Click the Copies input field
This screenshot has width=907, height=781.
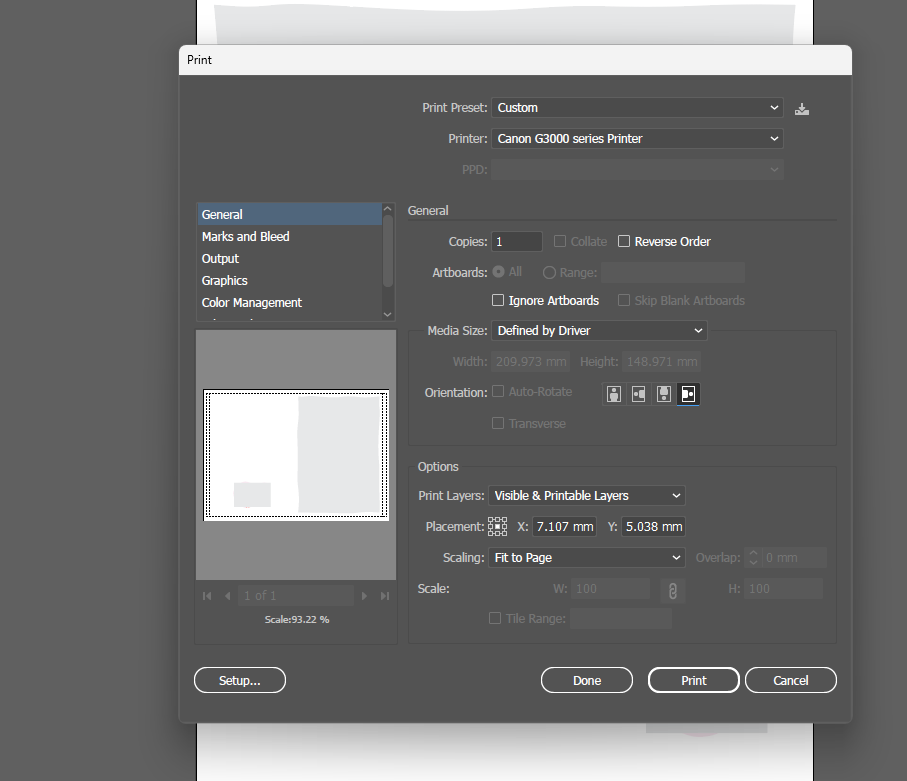[x=517, y=242]
